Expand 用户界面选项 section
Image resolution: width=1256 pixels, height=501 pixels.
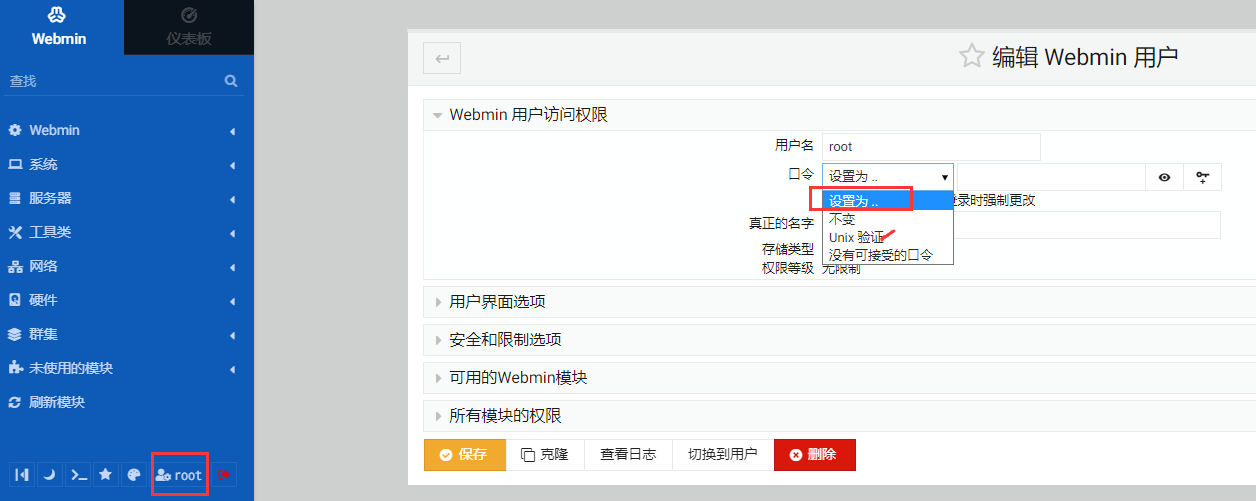point(840,301)
